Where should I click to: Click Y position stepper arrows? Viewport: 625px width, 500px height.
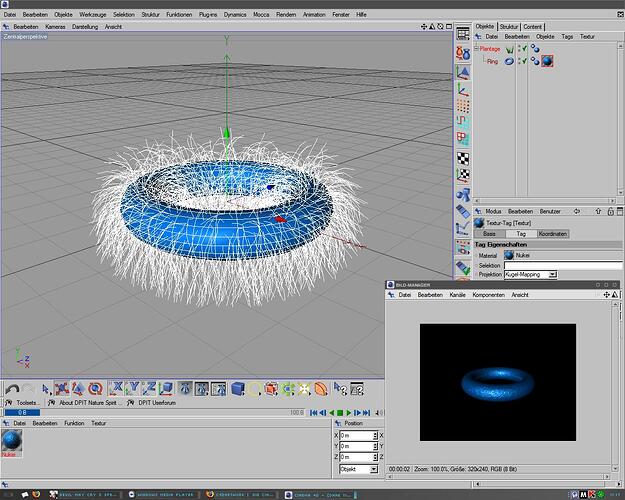point(375,446)
